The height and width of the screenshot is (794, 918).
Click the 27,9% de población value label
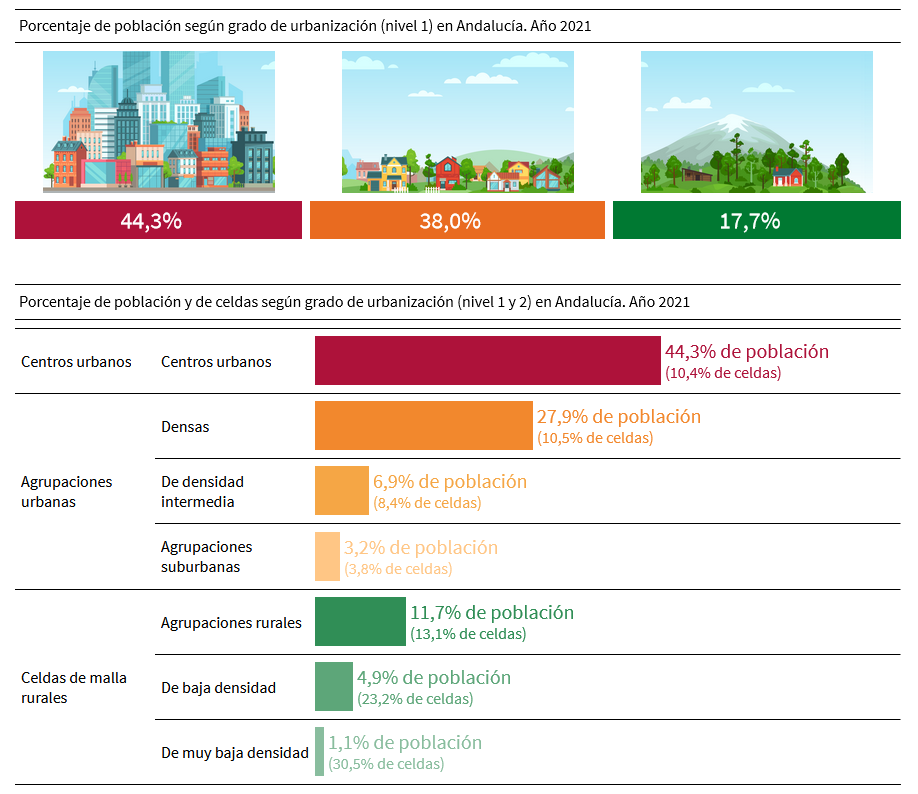point(619,416)
